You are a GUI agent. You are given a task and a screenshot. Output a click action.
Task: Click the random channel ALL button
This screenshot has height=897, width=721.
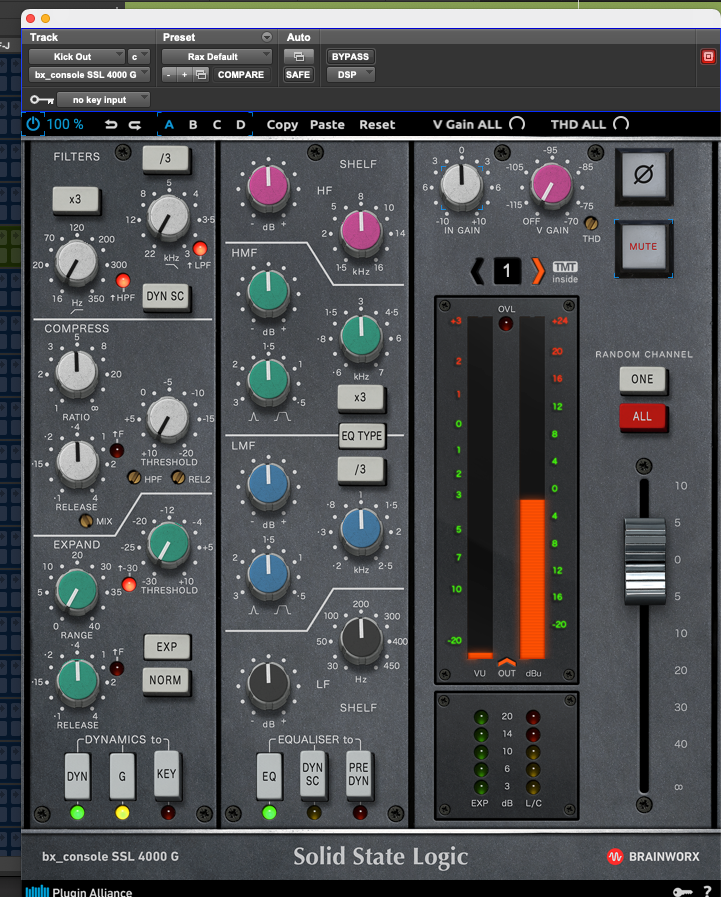click(643, 416)
